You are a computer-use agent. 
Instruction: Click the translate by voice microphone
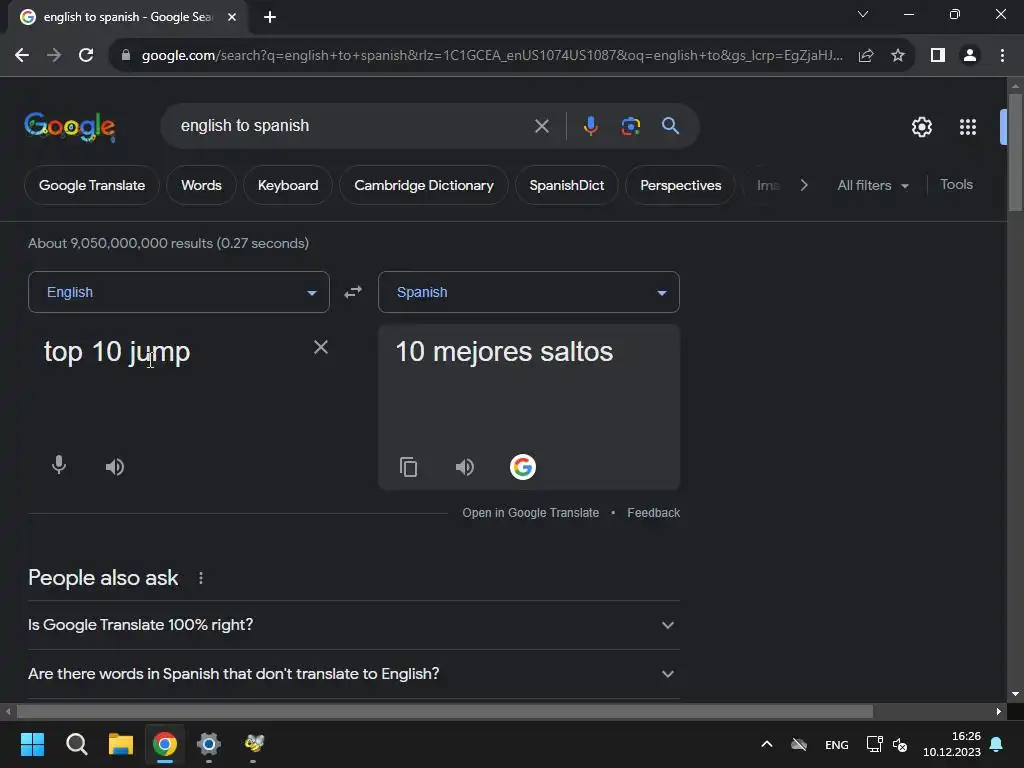click(x=59, y=466)
